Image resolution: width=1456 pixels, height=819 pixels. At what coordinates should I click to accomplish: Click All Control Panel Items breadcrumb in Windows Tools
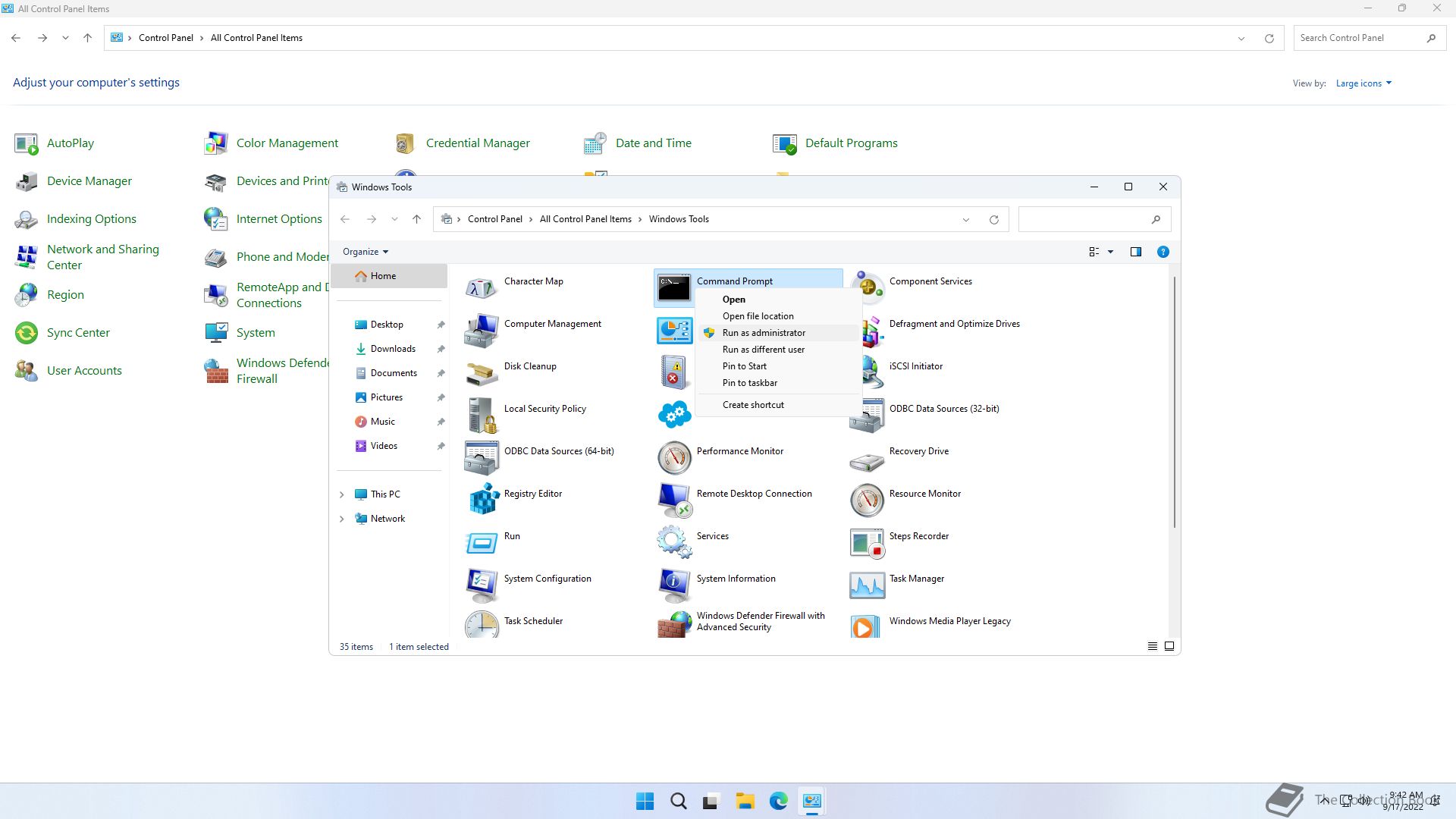585,219
